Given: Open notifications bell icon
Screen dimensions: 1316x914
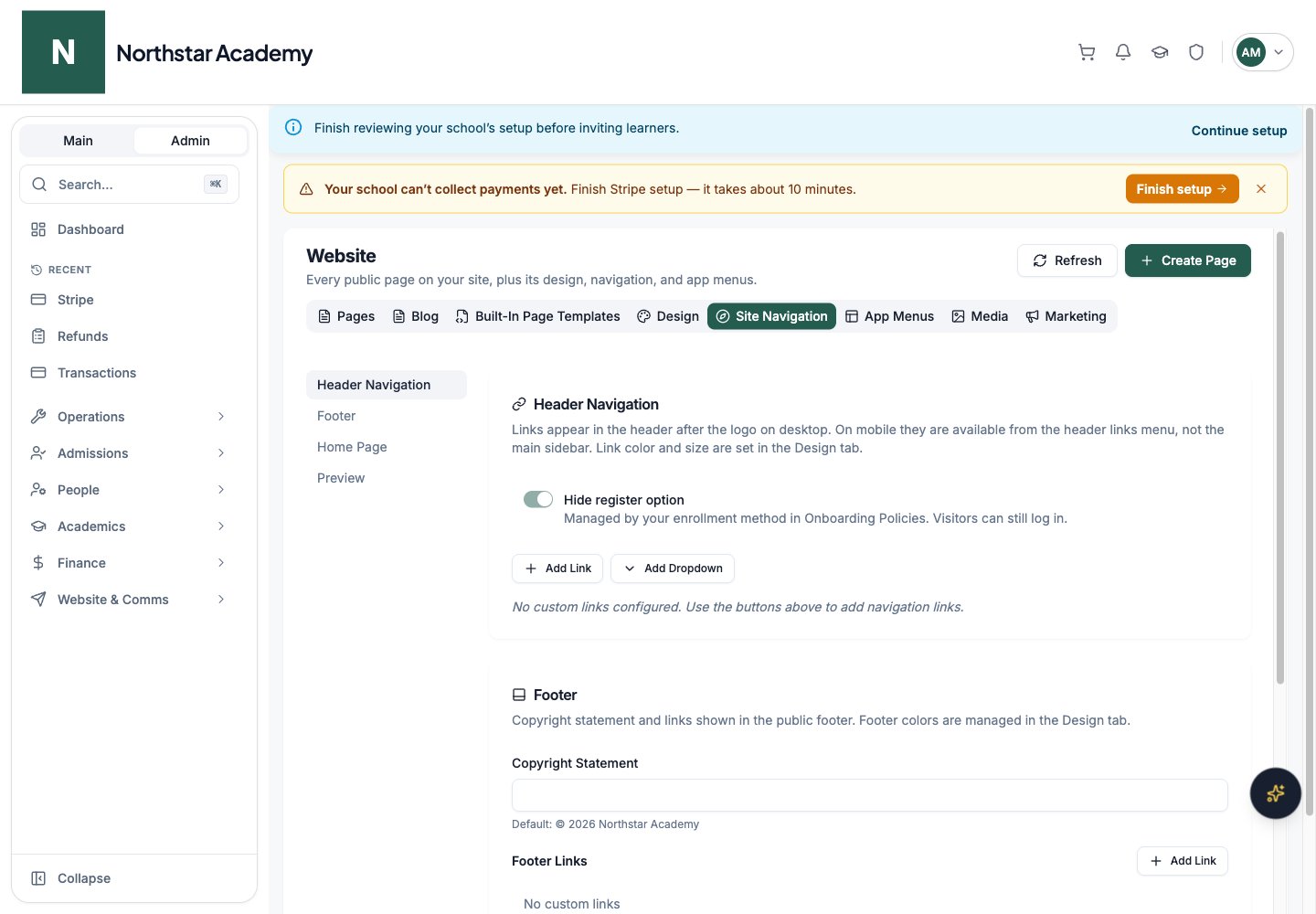Looking at the screenshot, I should point(1123,52).
